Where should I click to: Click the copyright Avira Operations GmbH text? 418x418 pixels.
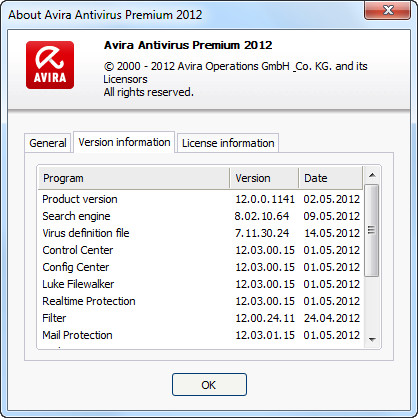pos(236,73)
